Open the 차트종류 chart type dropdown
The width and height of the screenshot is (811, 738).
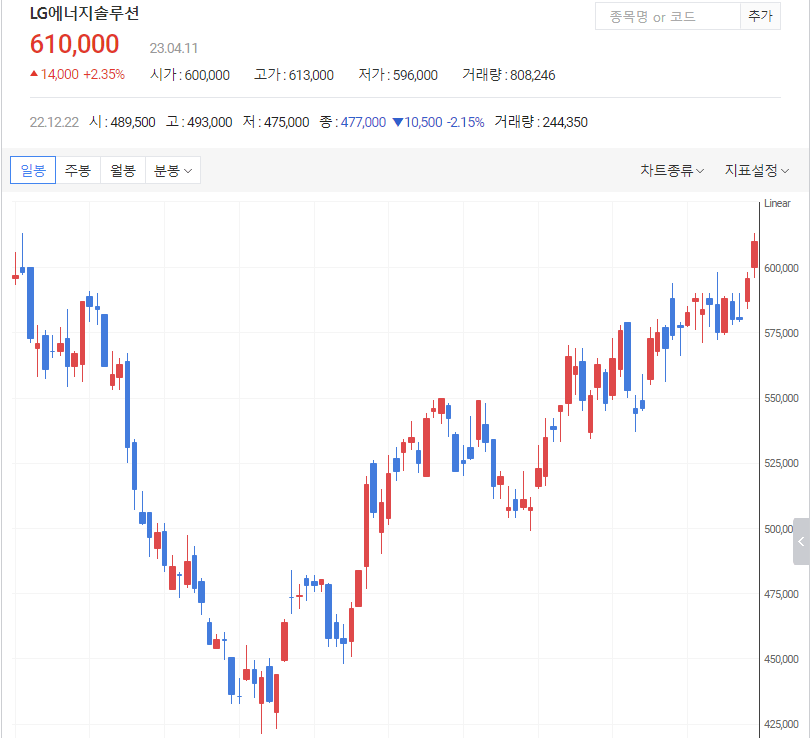672,170
